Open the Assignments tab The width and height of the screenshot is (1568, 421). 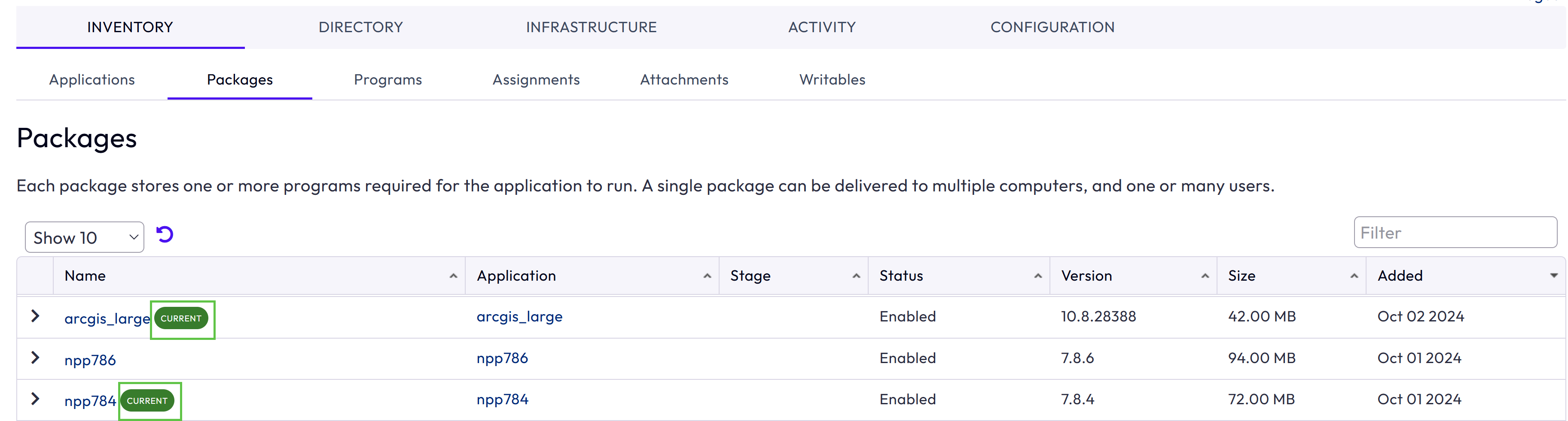pos(536,80)
